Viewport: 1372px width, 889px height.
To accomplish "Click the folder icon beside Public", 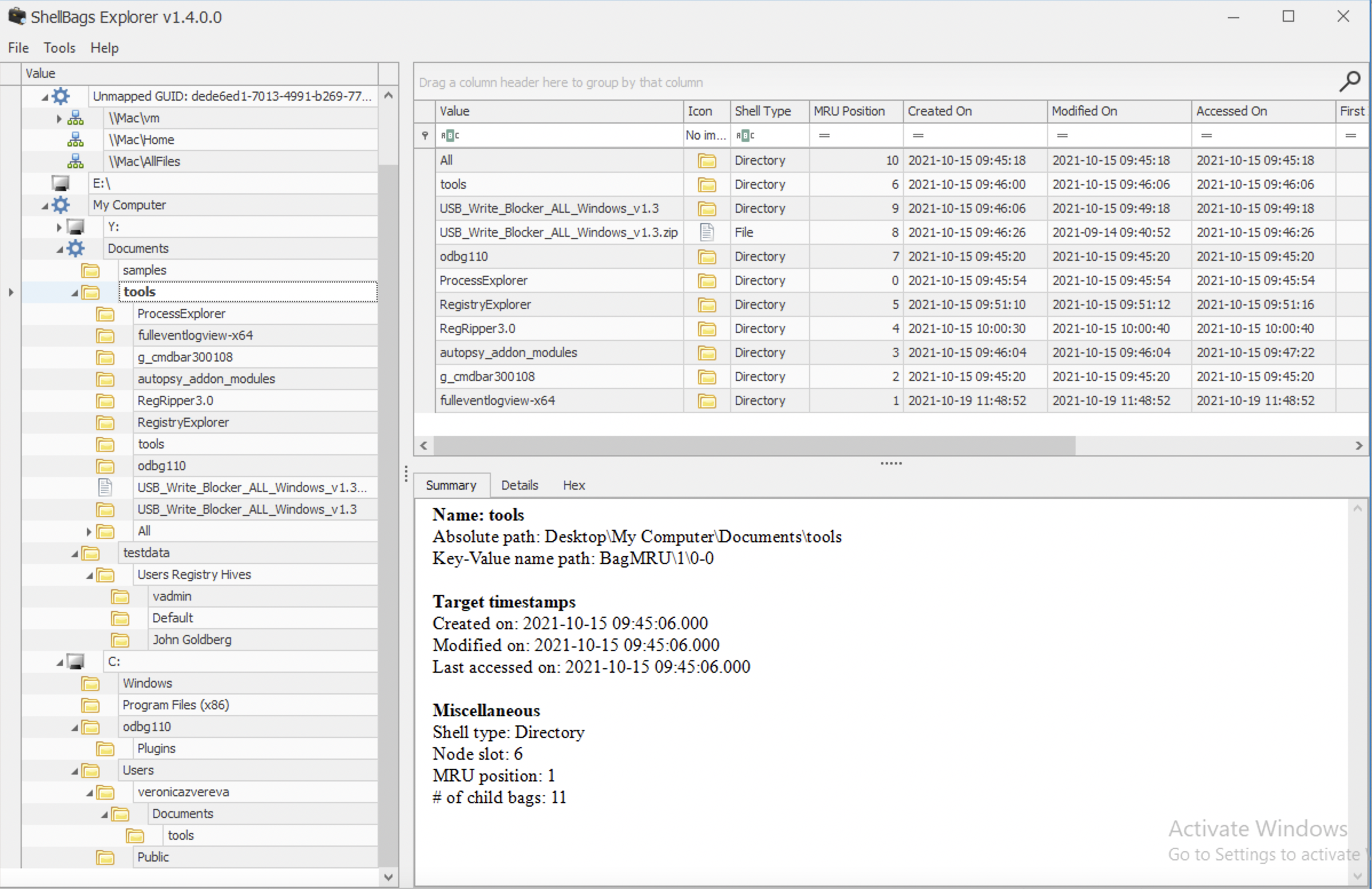I will click(105, 858).
